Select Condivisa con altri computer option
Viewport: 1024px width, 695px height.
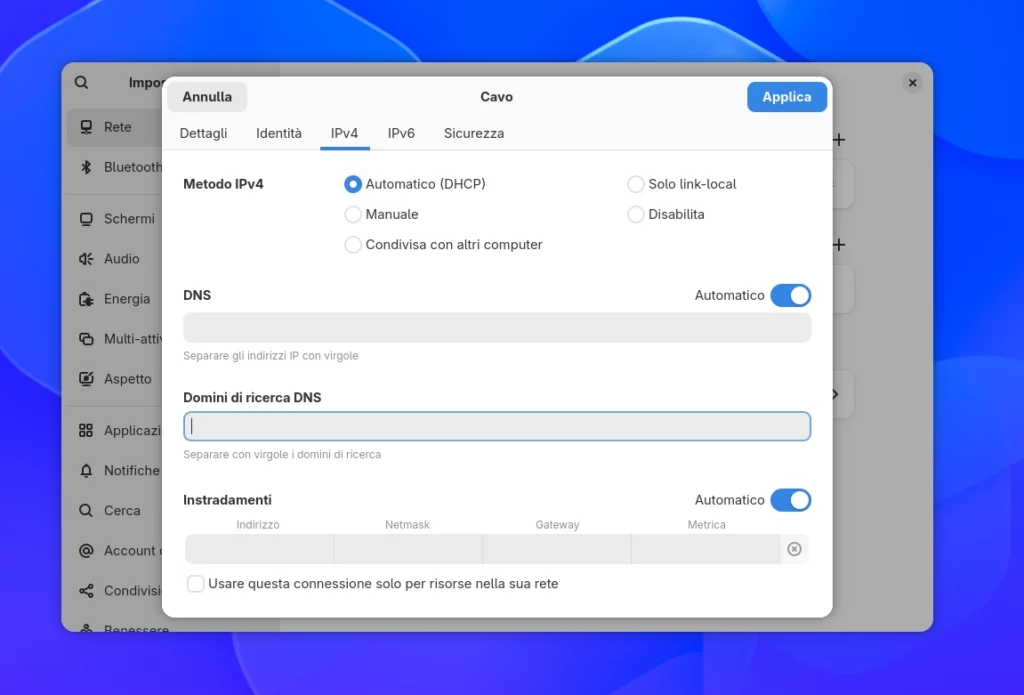[443, 245]
